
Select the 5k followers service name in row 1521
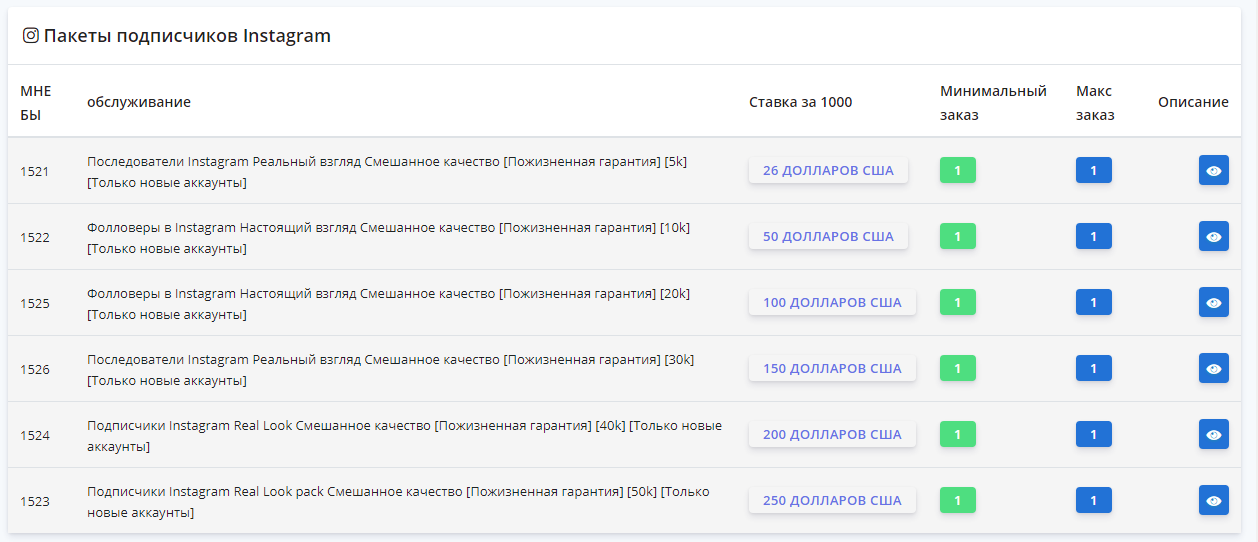point(387,171)
